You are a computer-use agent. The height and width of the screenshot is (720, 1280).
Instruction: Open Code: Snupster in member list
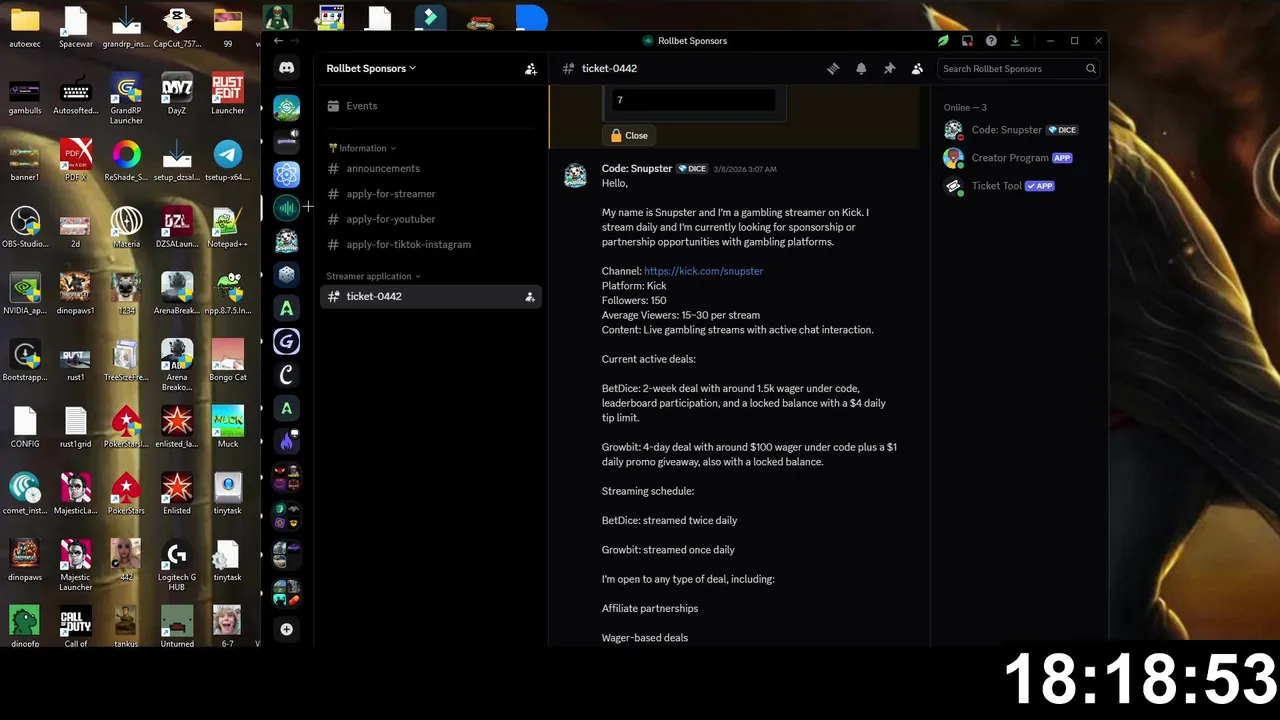point(1020,130)
